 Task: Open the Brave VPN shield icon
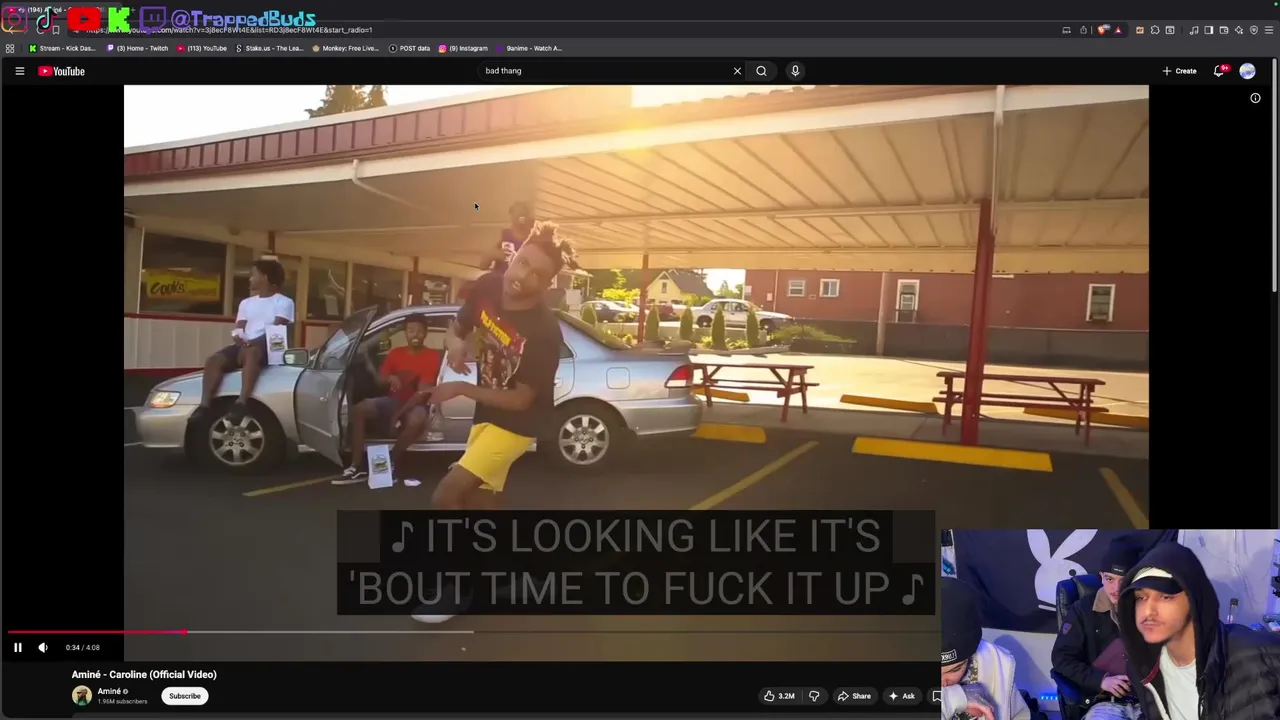1254,30
